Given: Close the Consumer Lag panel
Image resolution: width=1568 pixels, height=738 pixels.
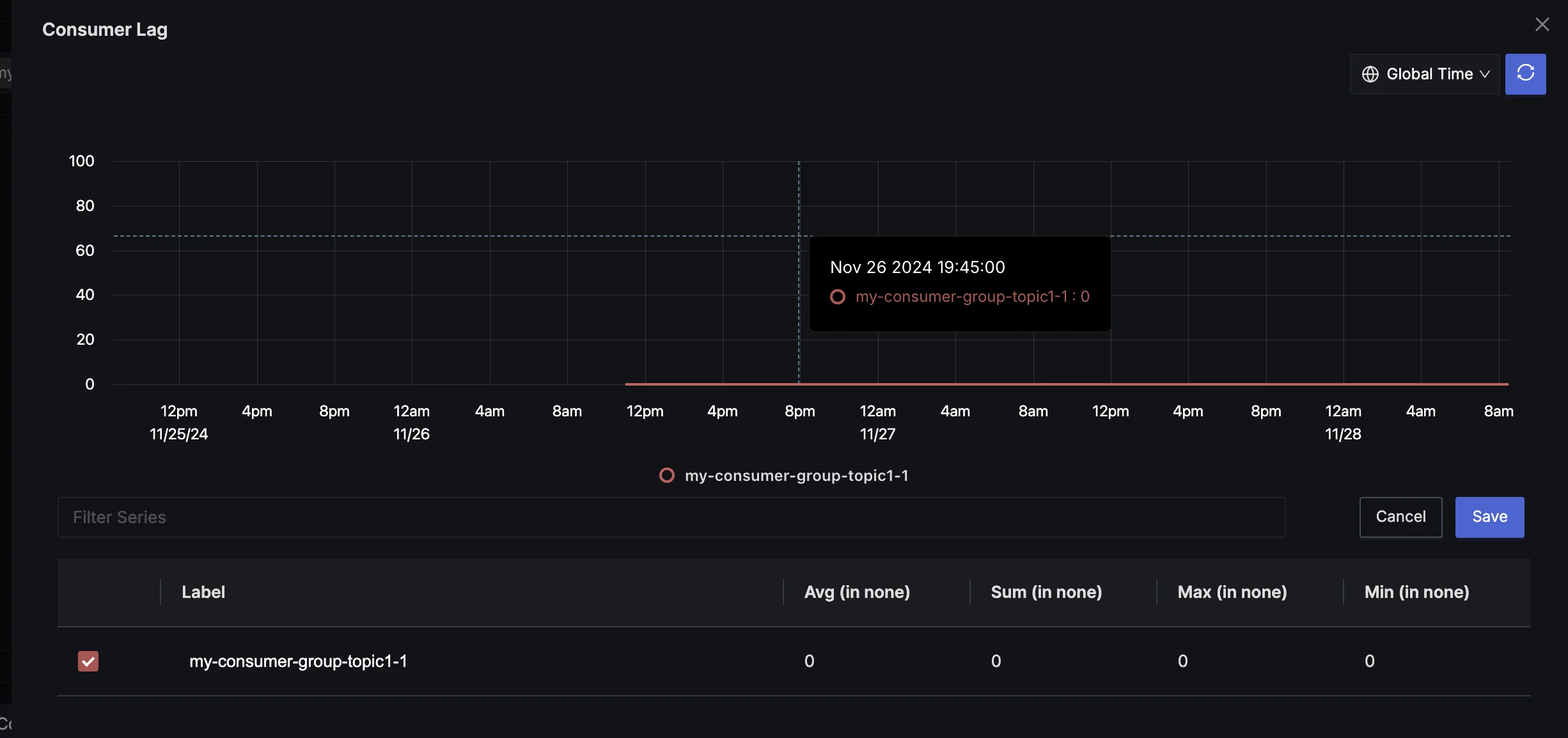Looking at the screenshot, I should pyautogui.click(x=1542, y=24).
